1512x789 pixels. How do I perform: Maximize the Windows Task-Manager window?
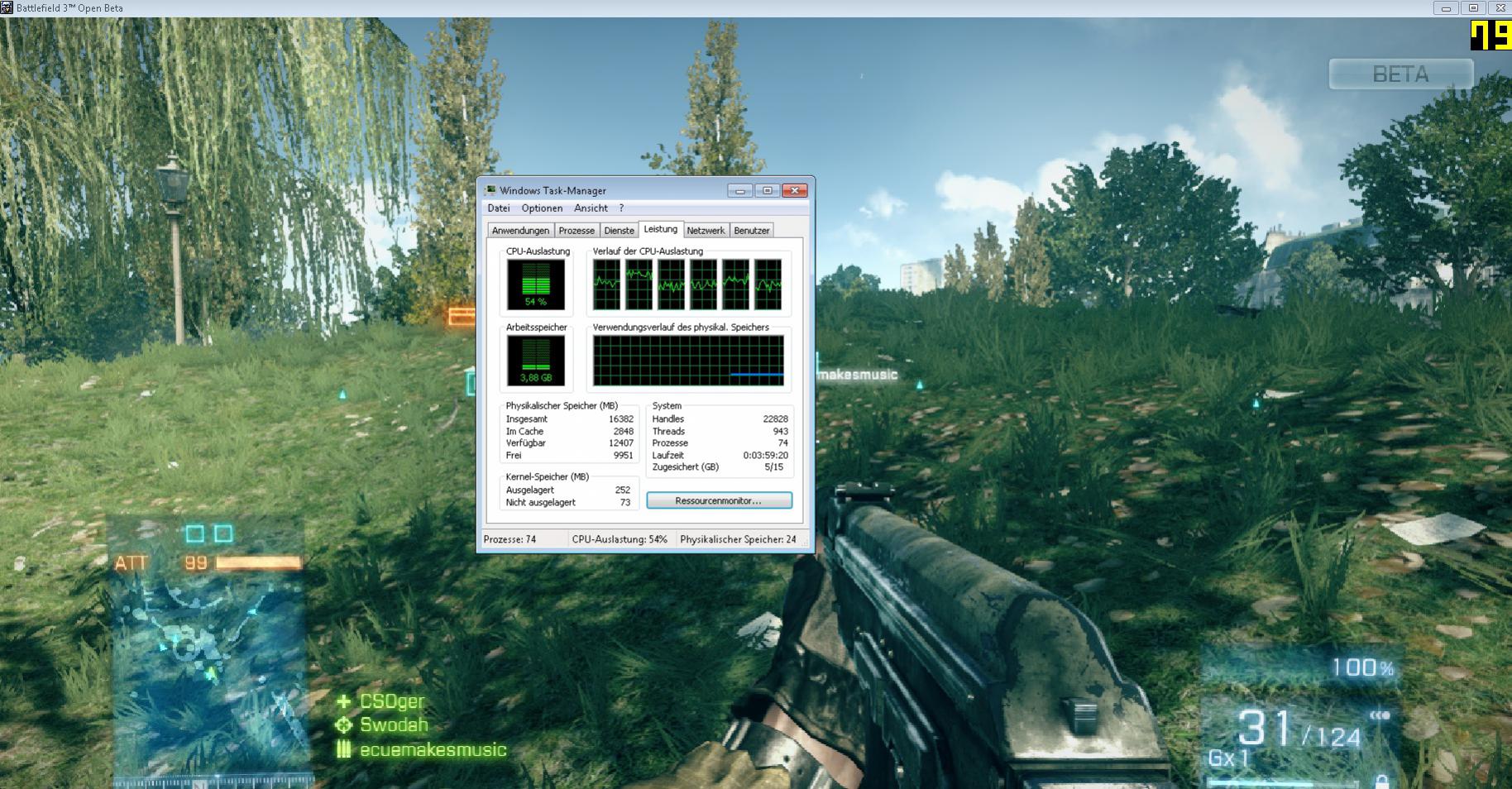tap(767, 190)
